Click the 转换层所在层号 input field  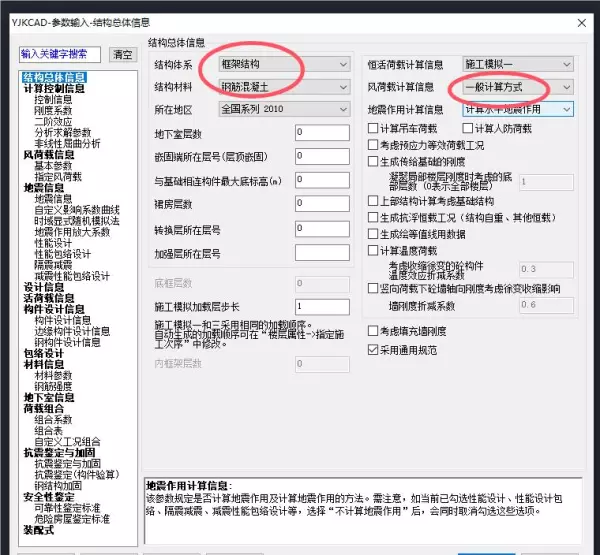point(322,229)
